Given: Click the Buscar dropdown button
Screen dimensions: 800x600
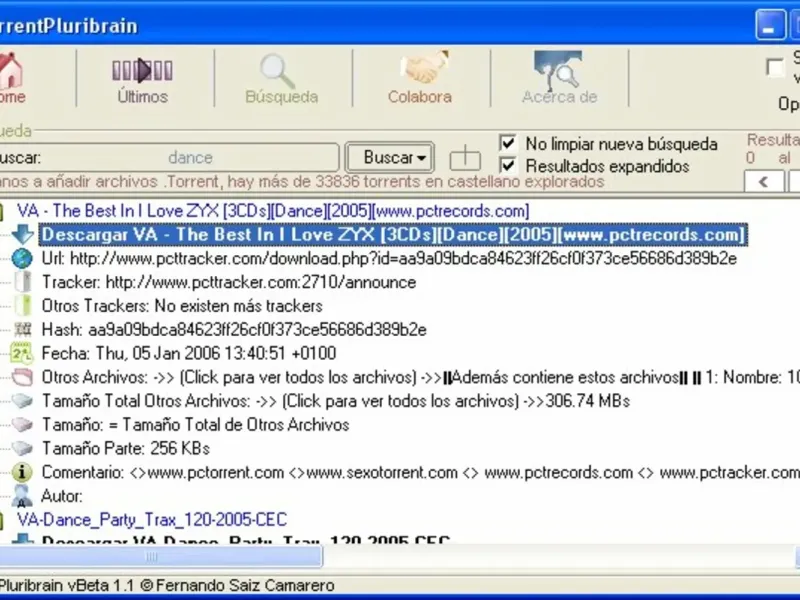Looking at the screenshot, I should [391, 158].
